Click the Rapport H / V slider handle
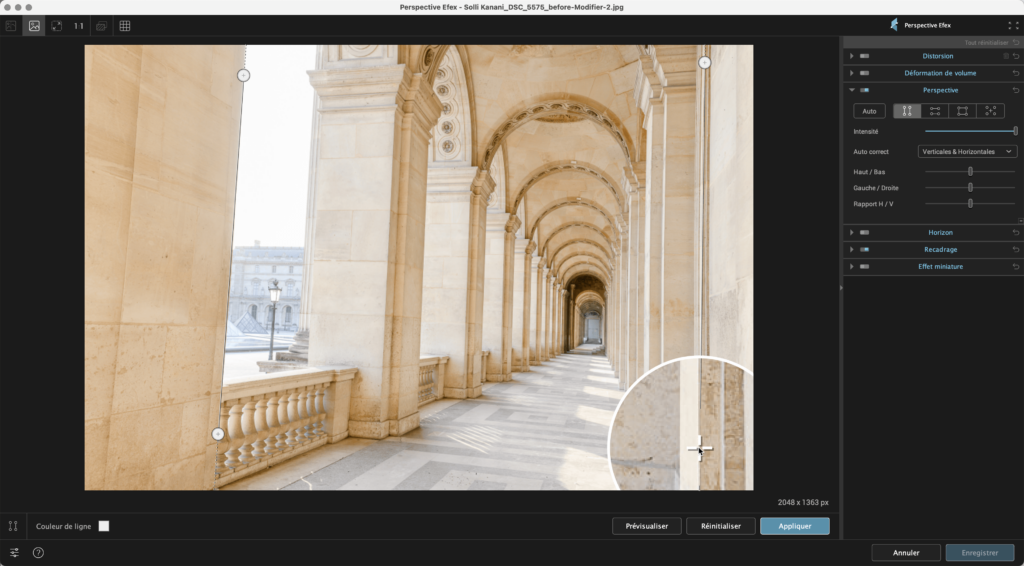Viewport: 1024px width, 566px height. point(970,204)
